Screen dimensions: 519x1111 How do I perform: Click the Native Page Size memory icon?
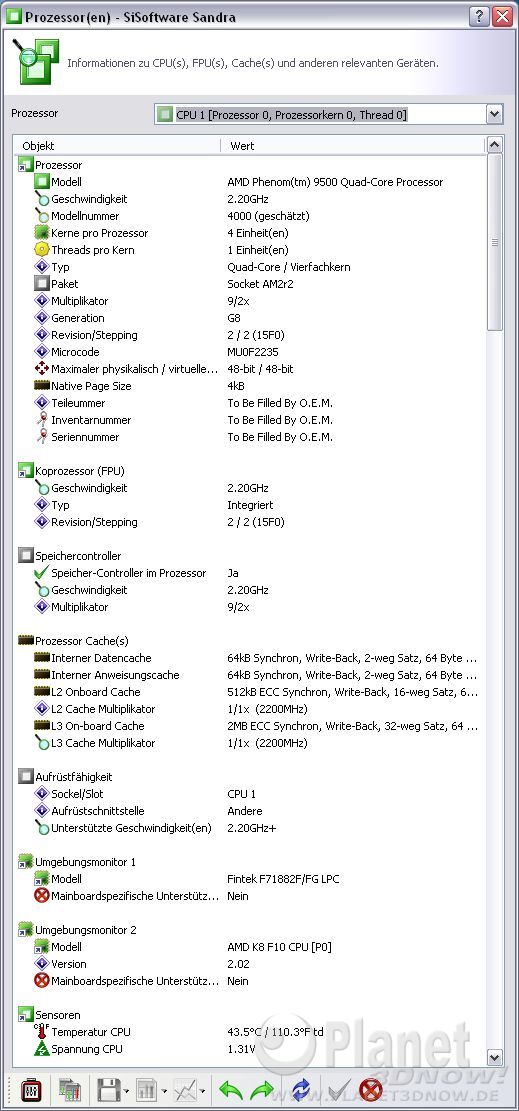point(41,386)
